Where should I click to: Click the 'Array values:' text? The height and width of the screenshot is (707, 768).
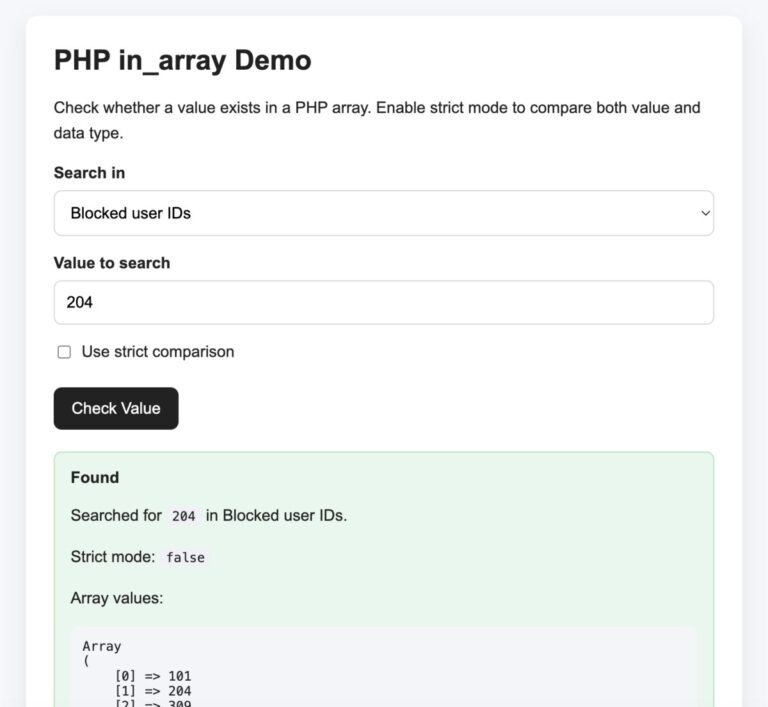117,598
